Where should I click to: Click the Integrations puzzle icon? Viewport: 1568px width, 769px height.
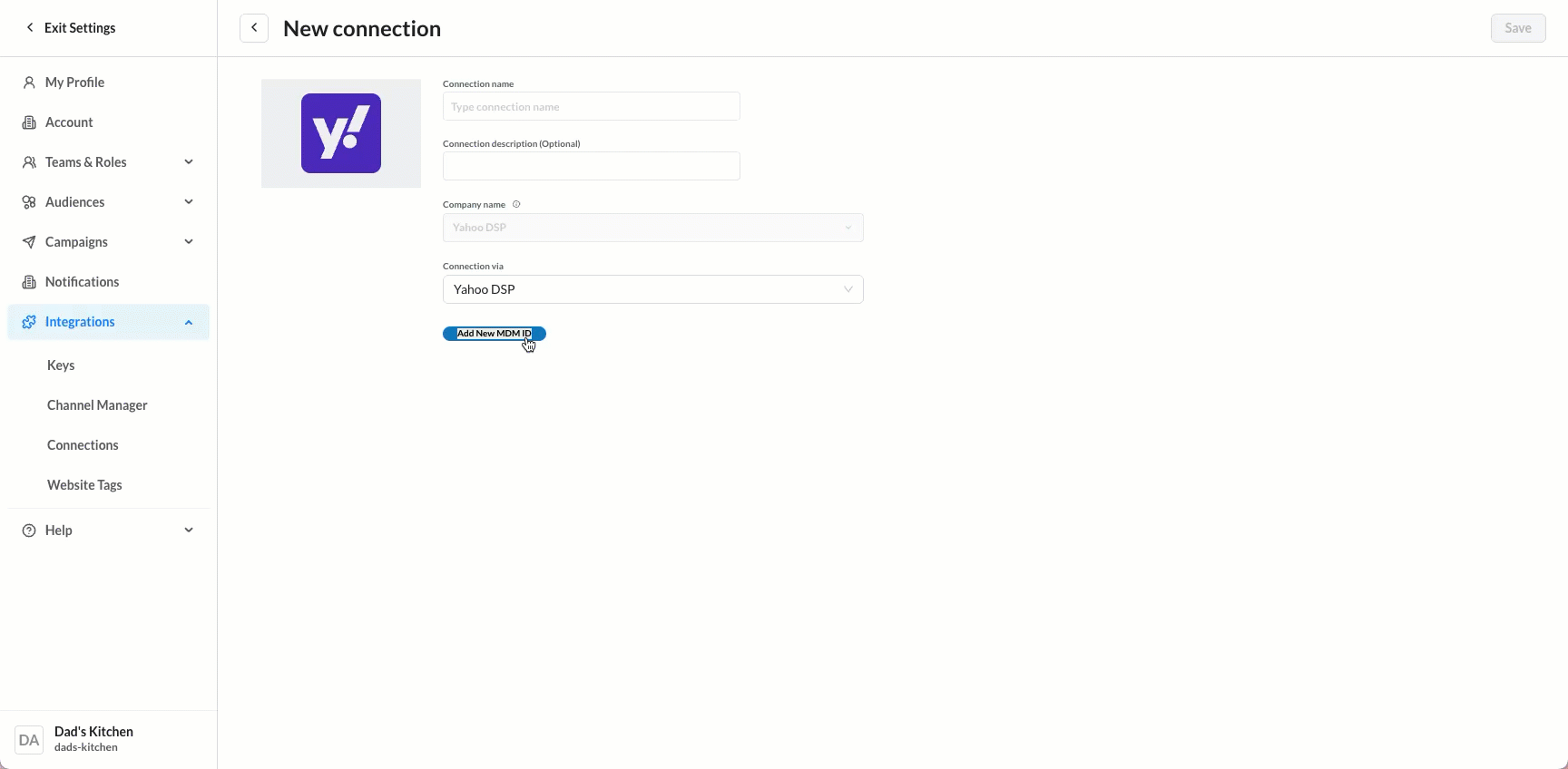click(29, 322)
